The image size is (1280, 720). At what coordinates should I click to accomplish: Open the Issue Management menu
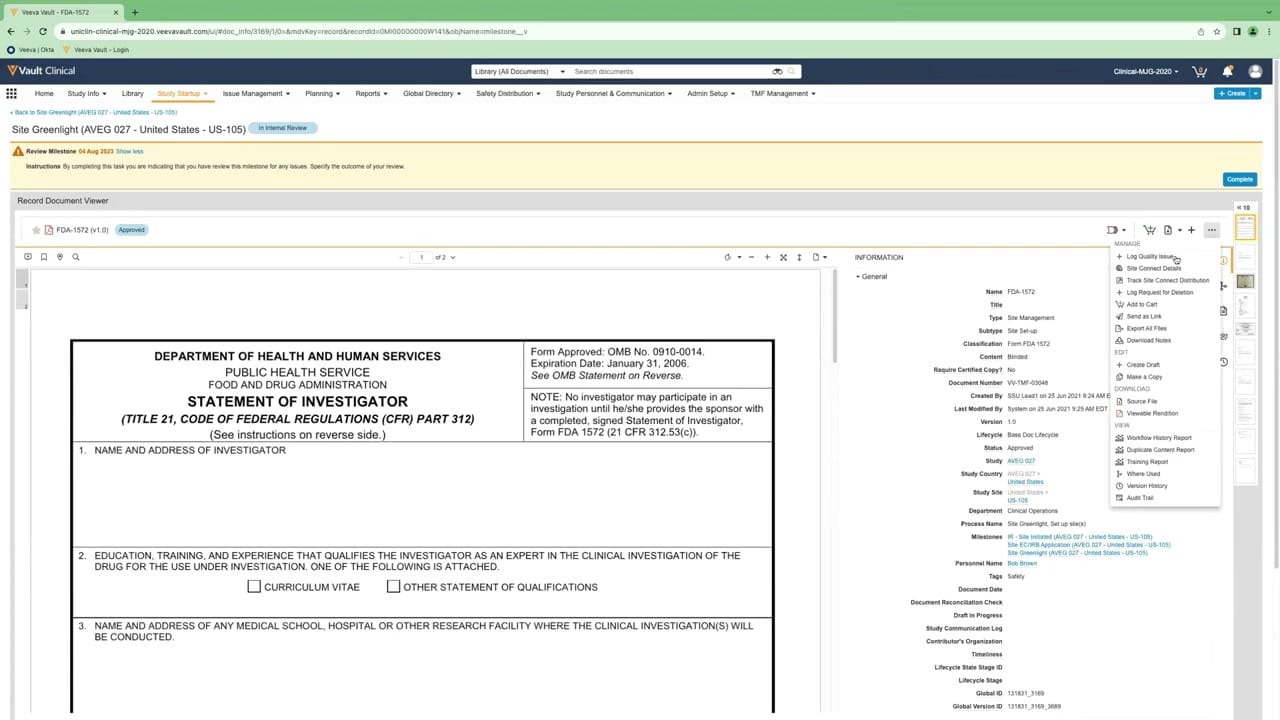point(256,94)
